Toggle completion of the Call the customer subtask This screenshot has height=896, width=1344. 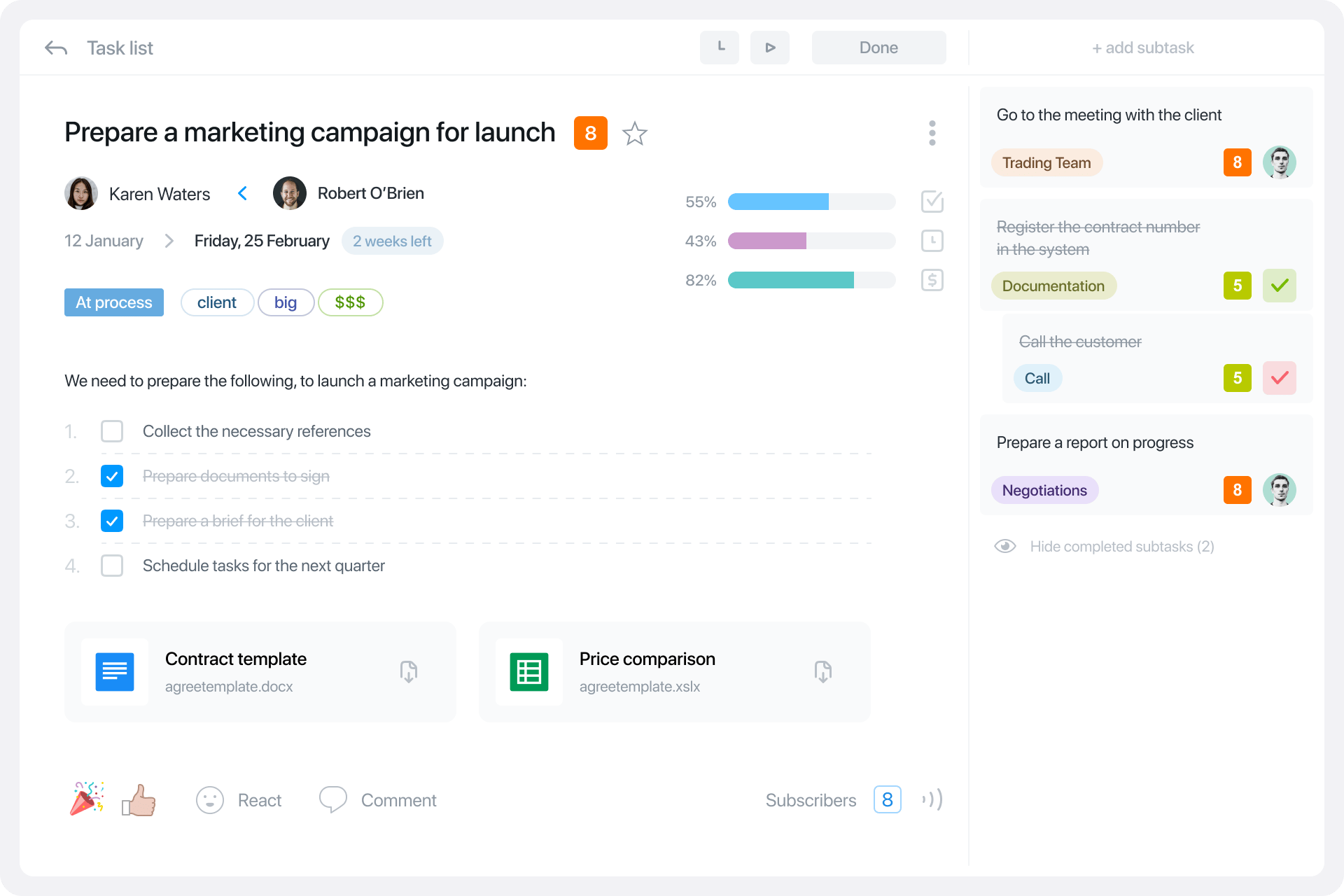(x=1280, y=378)
